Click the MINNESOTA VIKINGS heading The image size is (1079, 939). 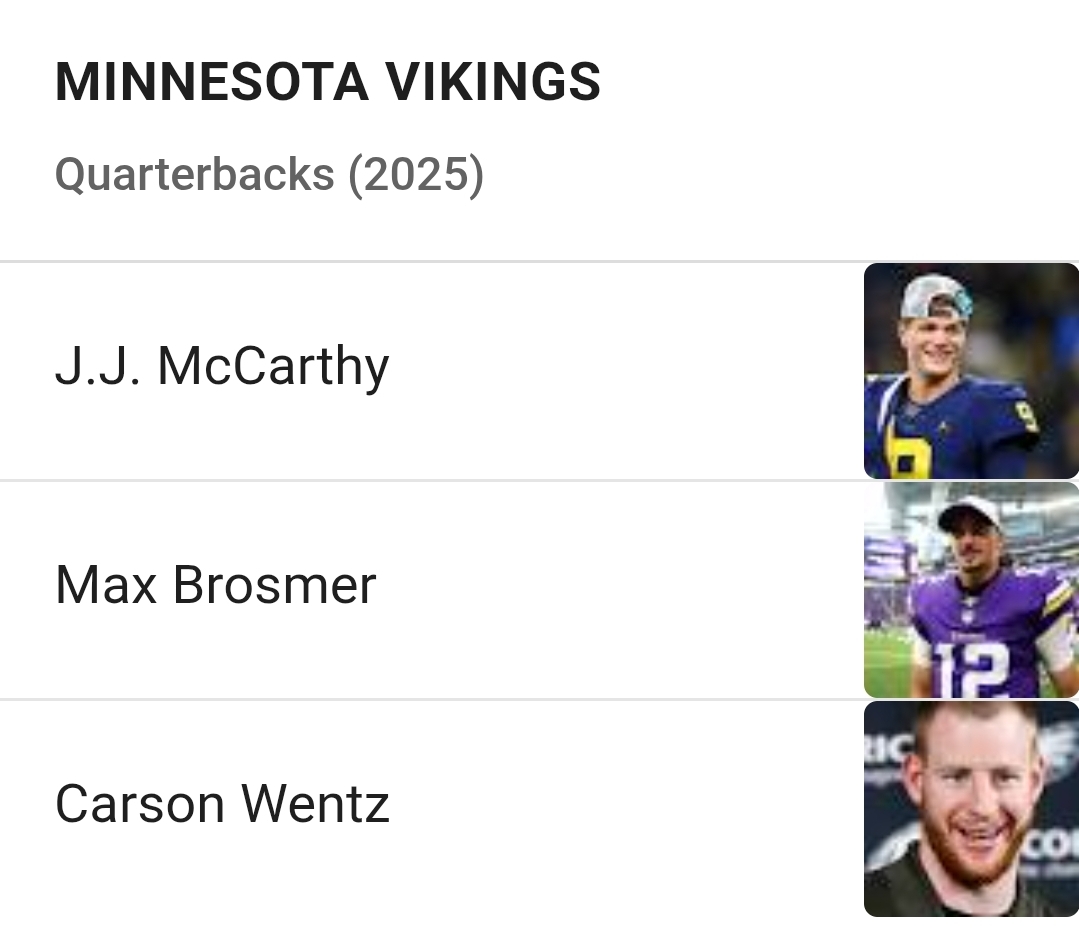[327, 82]
